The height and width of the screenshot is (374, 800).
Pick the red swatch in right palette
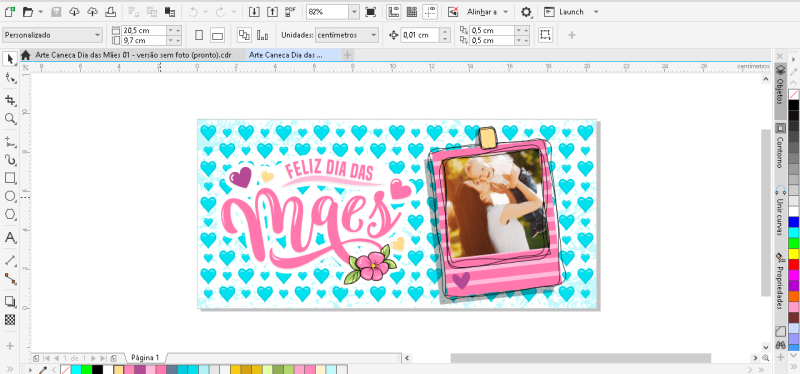click(x=793, y=264)
